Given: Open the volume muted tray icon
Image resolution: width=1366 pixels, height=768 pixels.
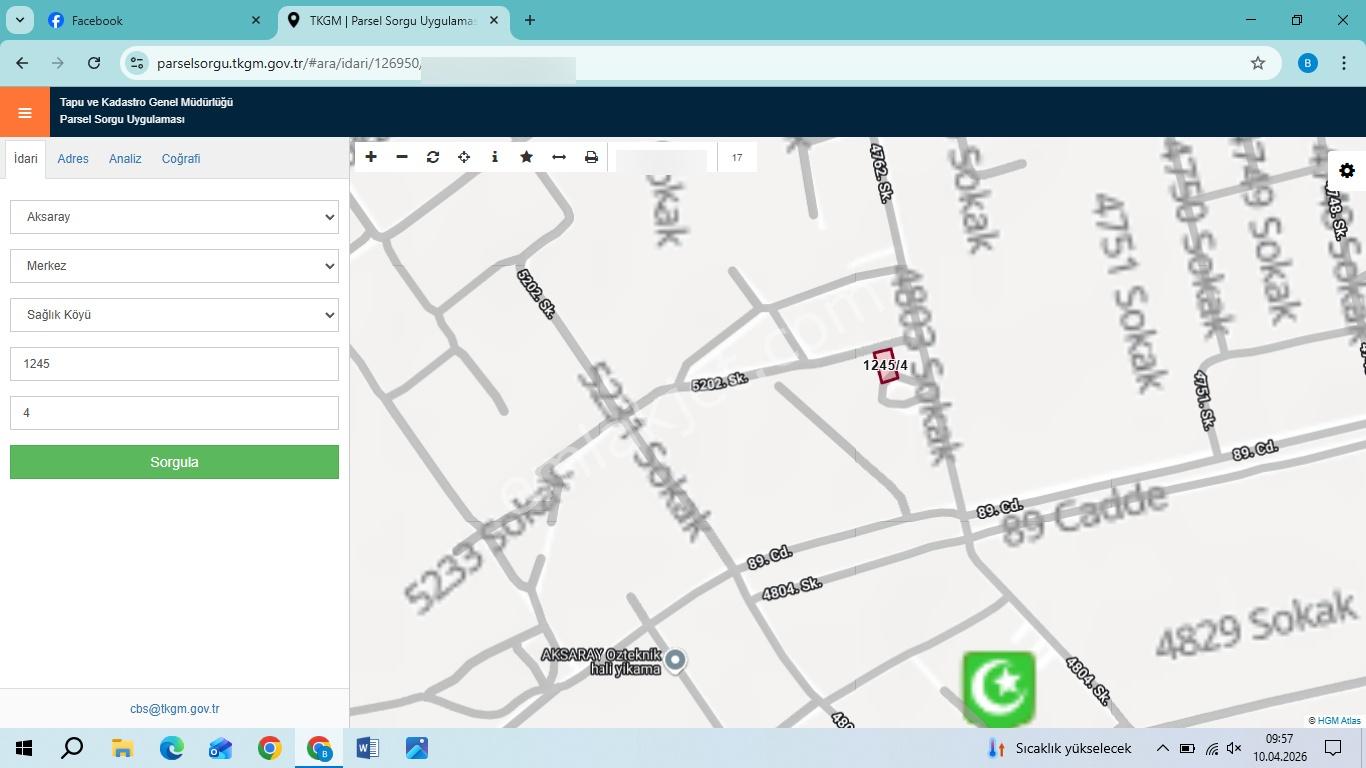Looking at the screenshot, I should coord(1234,748).
